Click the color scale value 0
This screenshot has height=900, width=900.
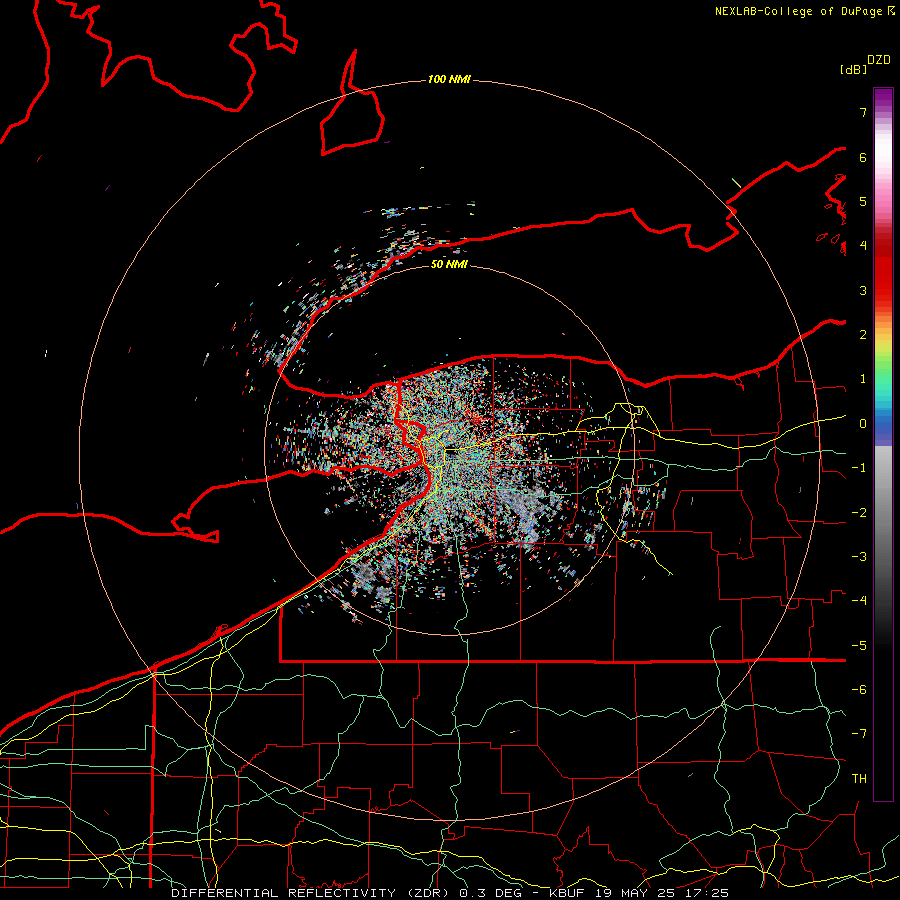click(x=863, y=424)
